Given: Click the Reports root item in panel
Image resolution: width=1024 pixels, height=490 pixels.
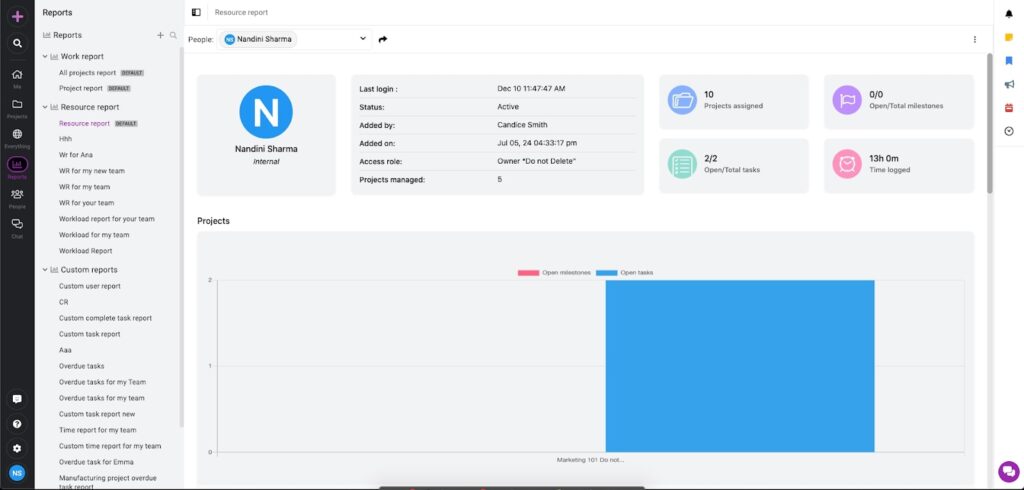Looking at the screenshot, I should point(67,35).
